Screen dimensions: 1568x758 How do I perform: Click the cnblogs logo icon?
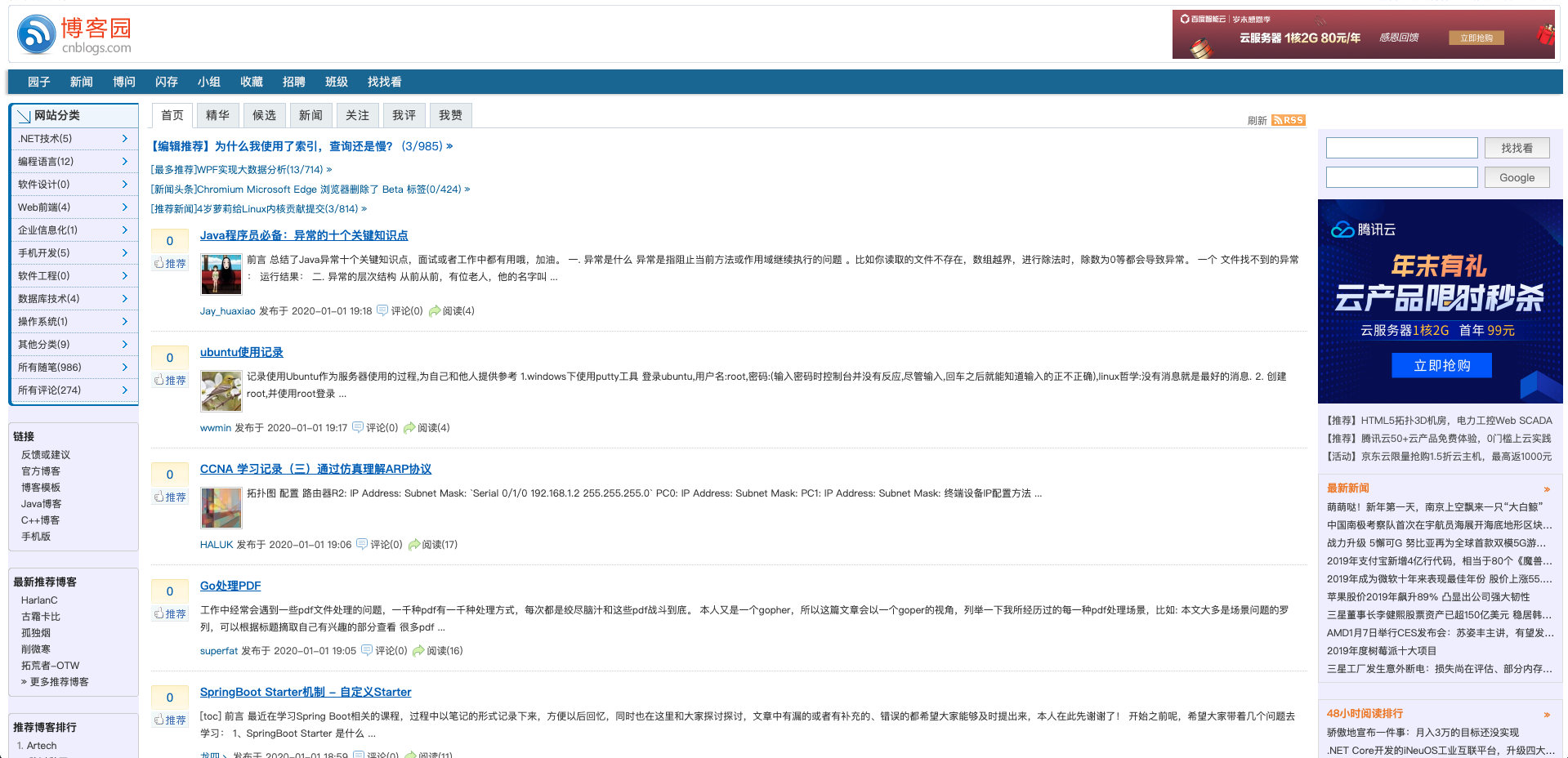36,34
